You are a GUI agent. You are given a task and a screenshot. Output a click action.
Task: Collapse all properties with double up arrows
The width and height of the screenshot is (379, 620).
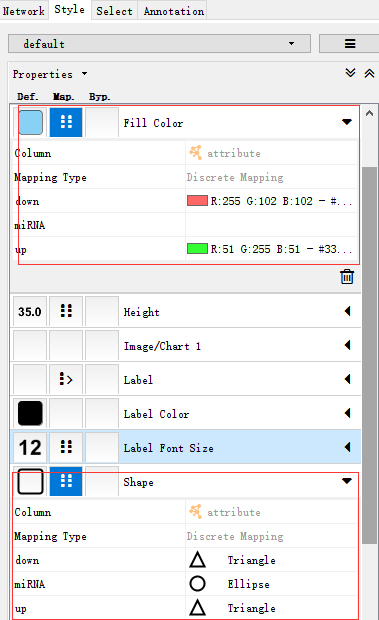point(369,73)
